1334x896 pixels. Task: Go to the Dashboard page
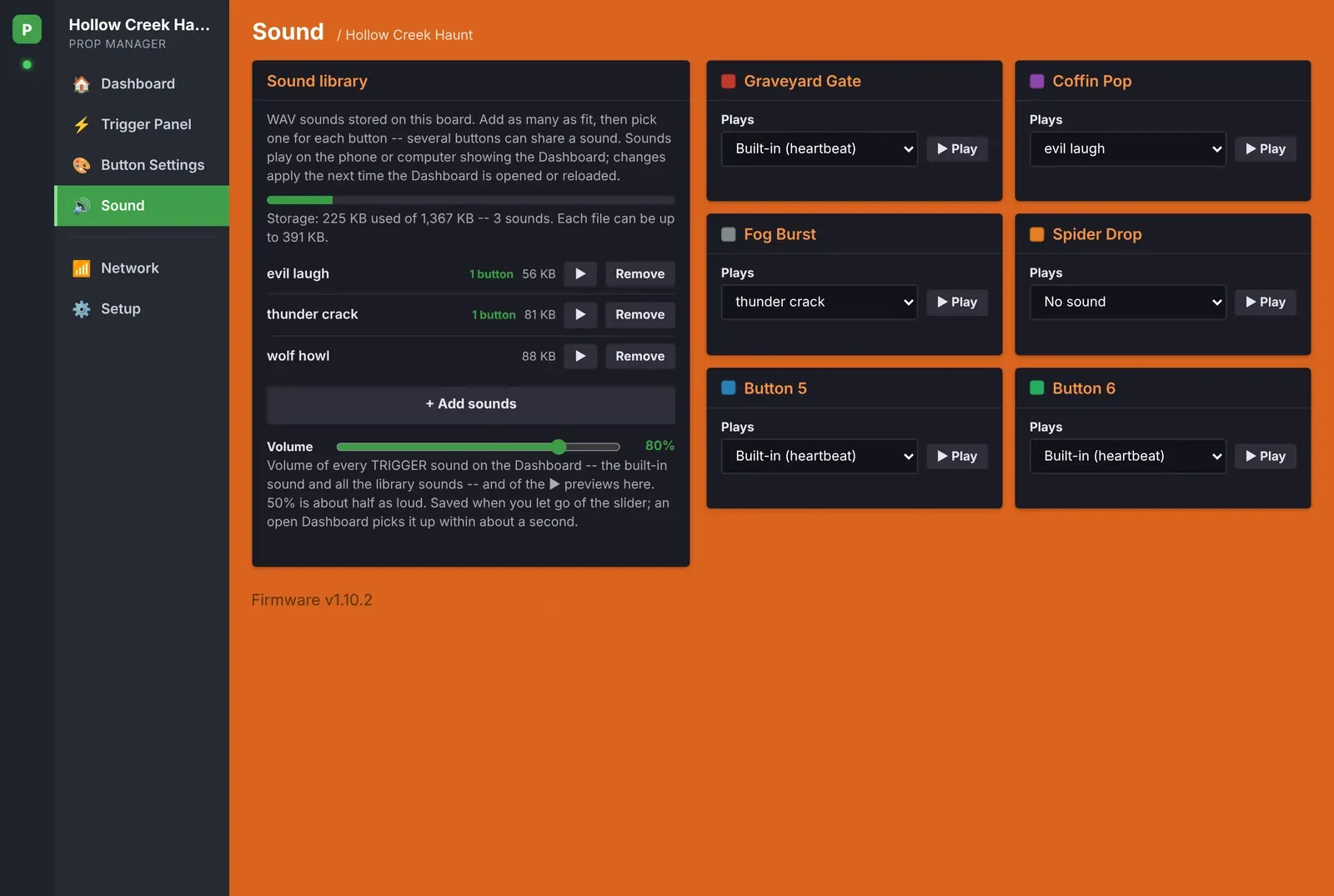tap(142, 84)
